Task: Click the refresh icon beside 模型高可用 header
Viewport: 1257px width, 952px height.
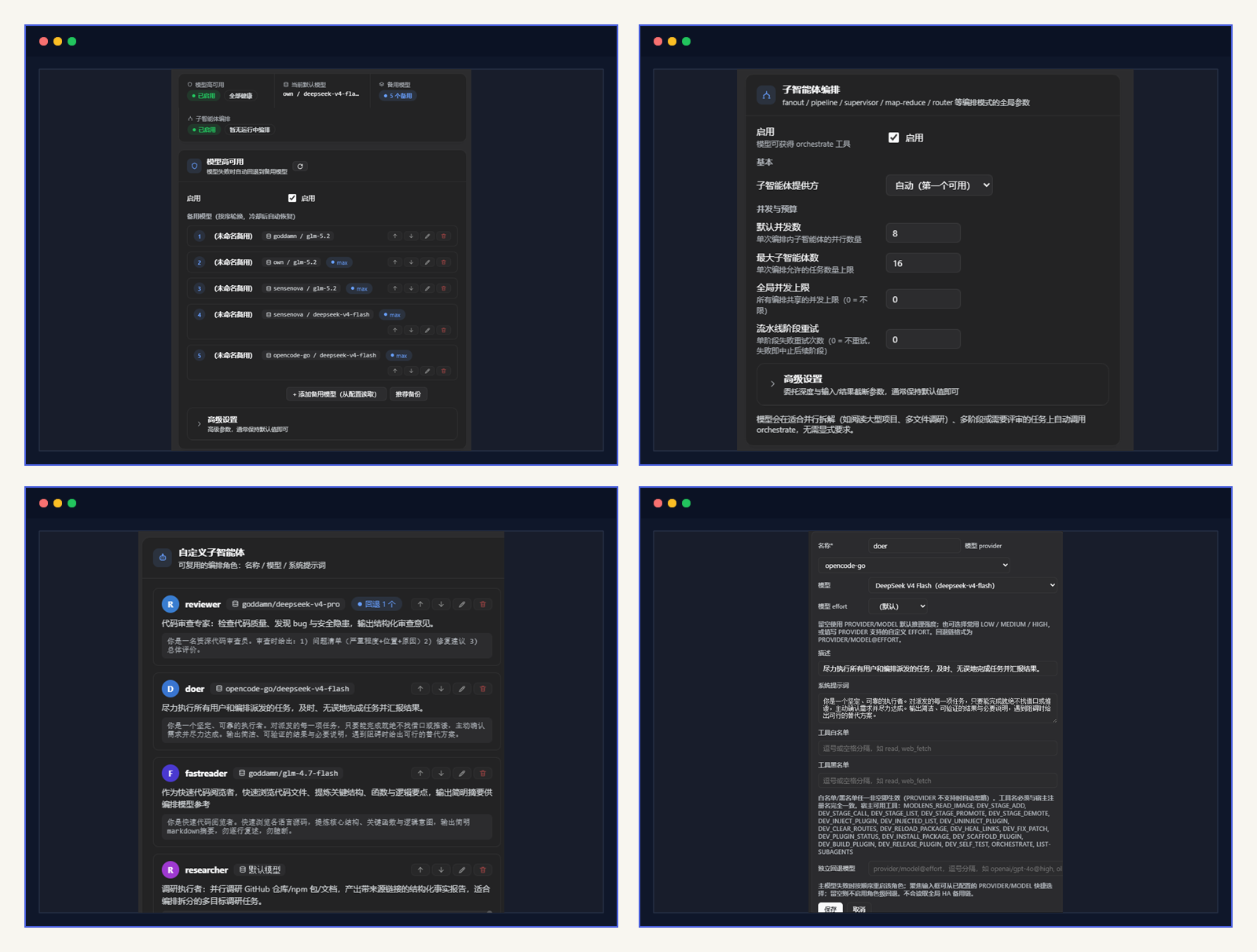Action: (300, 167)
